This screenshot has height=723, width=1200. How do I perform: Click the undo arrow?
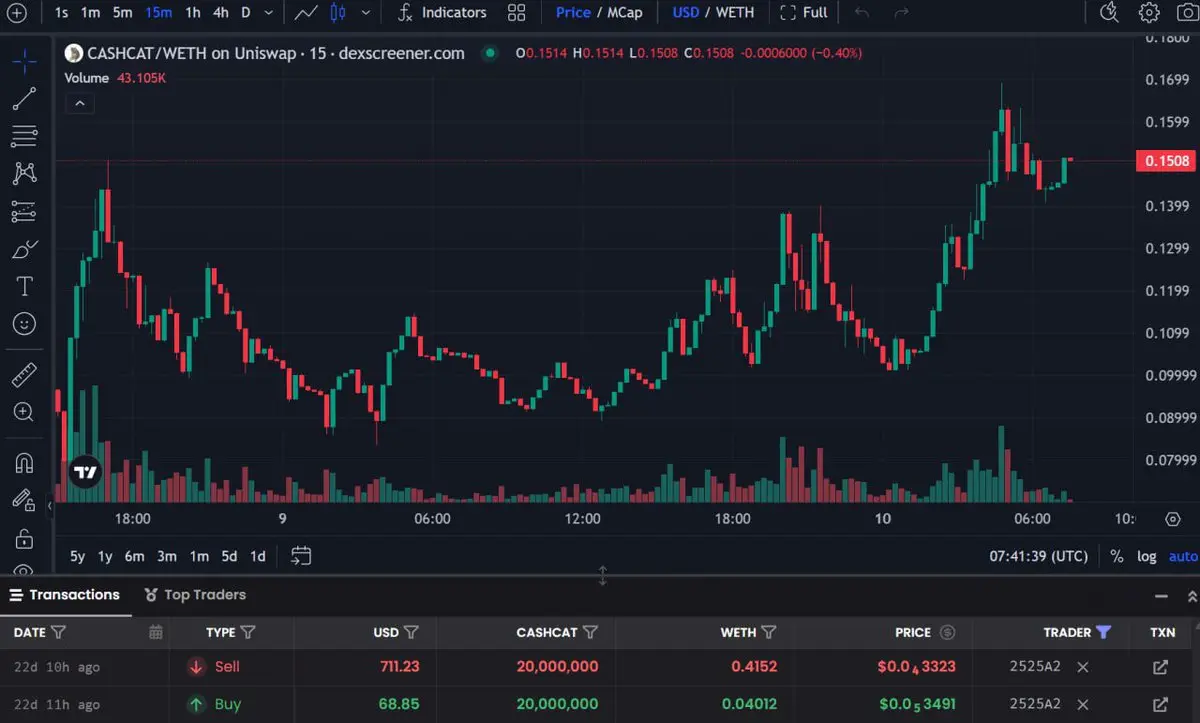(x=862, y=13)
